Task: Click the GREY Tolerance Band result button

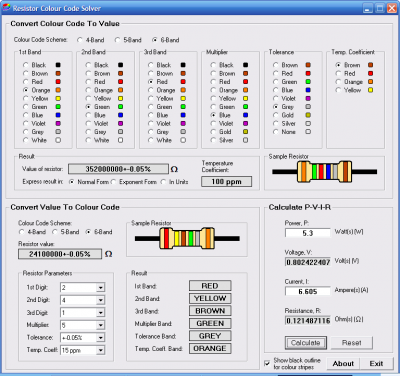Action: coord(210,336)
